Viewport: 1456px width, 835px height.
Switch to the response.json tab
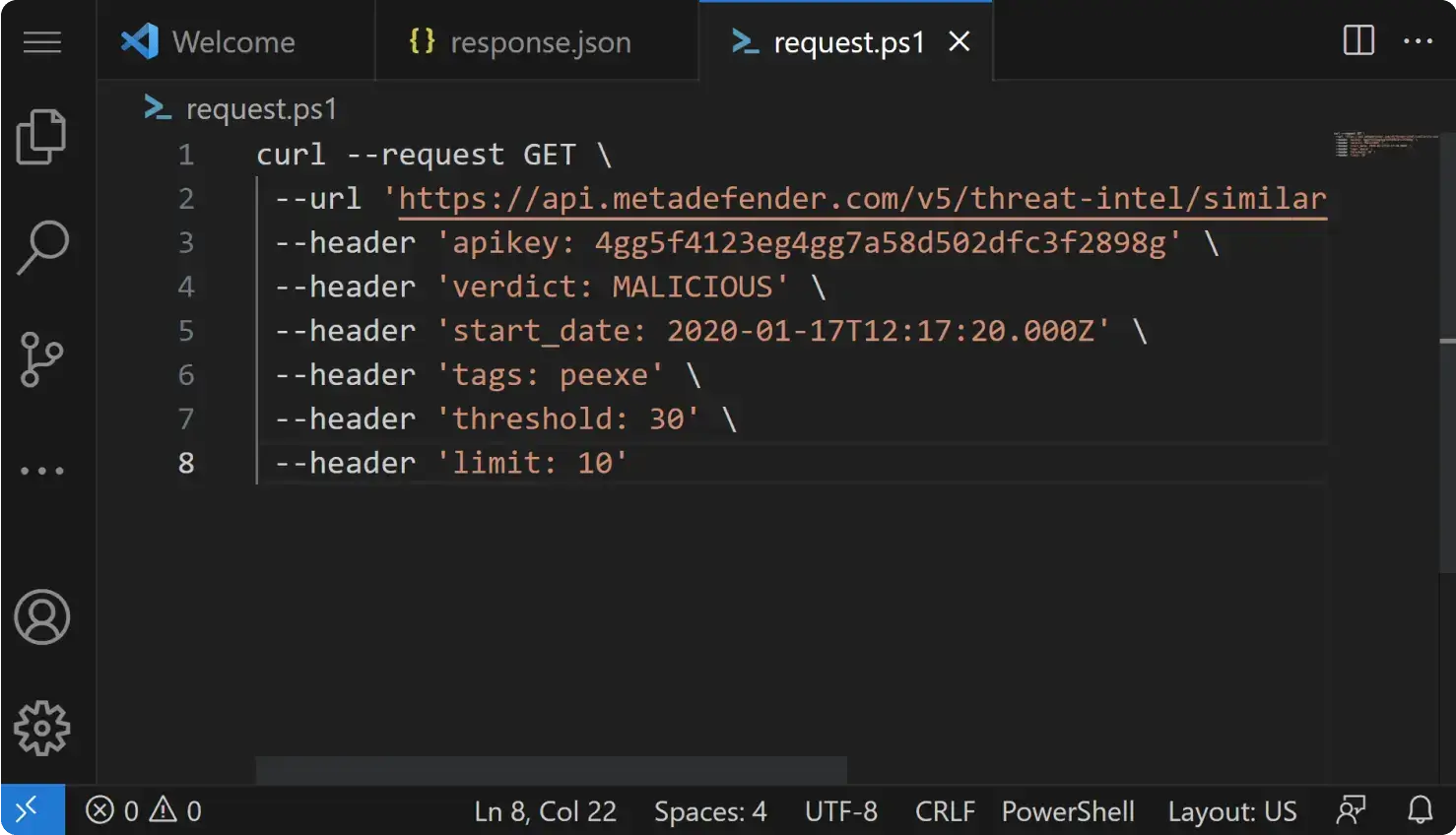tap(537, 41)
